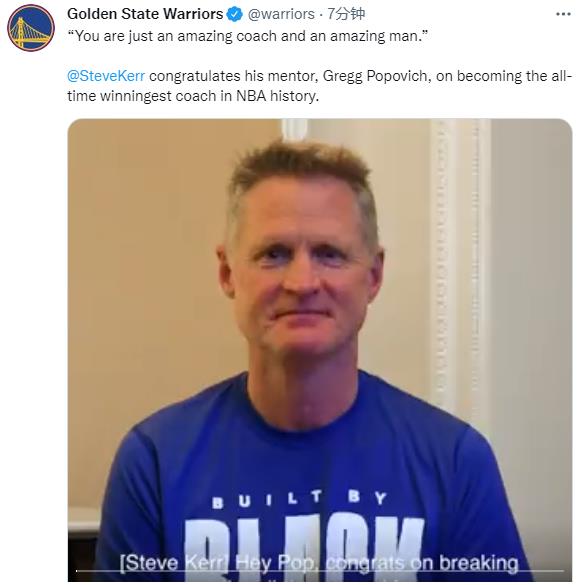Open the three-dot more options menu
This screenshot has height=585, width=580.
pos(563,14)
